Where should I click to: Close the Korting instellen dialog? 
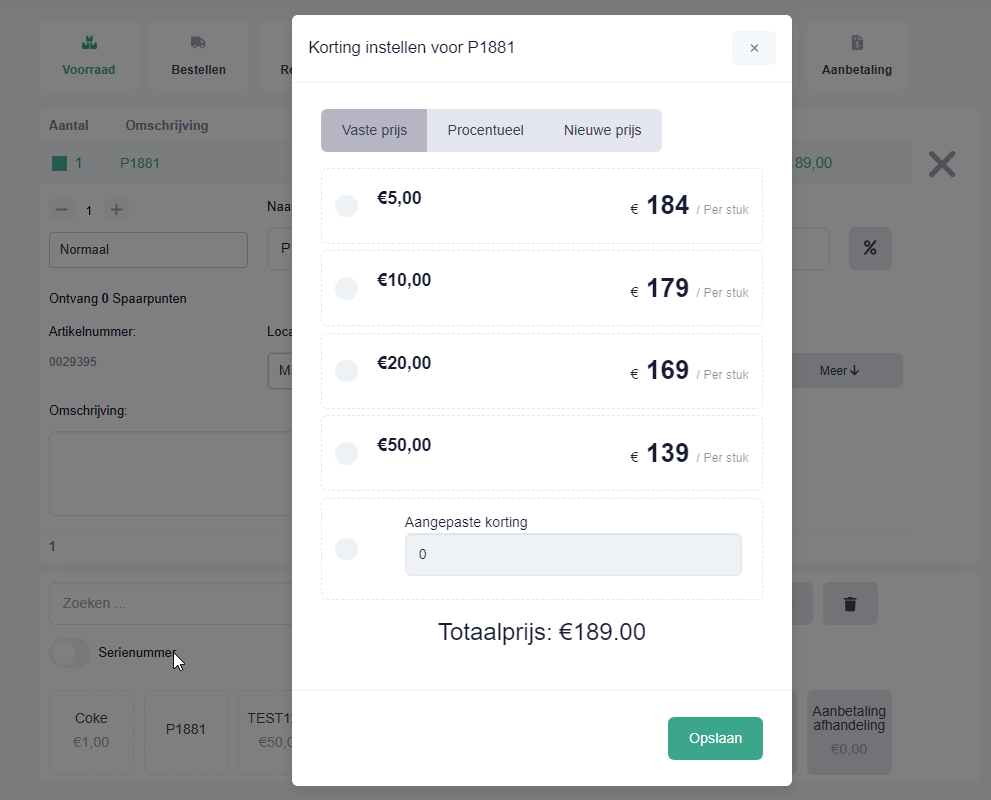tap(754, 48)
